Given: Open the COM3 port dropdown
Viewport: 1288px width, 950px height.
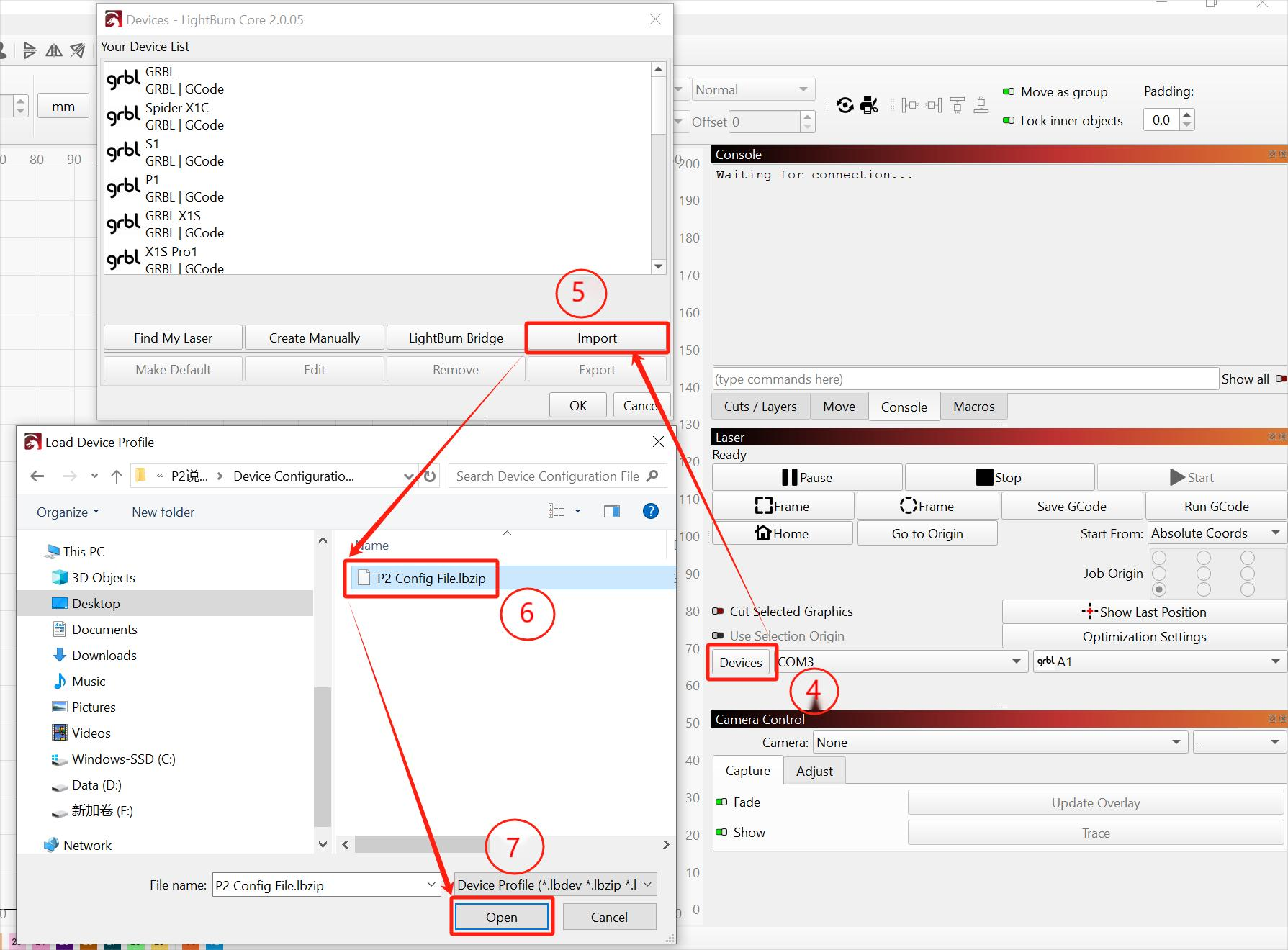Looking at the screenshot, I should [x=902, y=661].
